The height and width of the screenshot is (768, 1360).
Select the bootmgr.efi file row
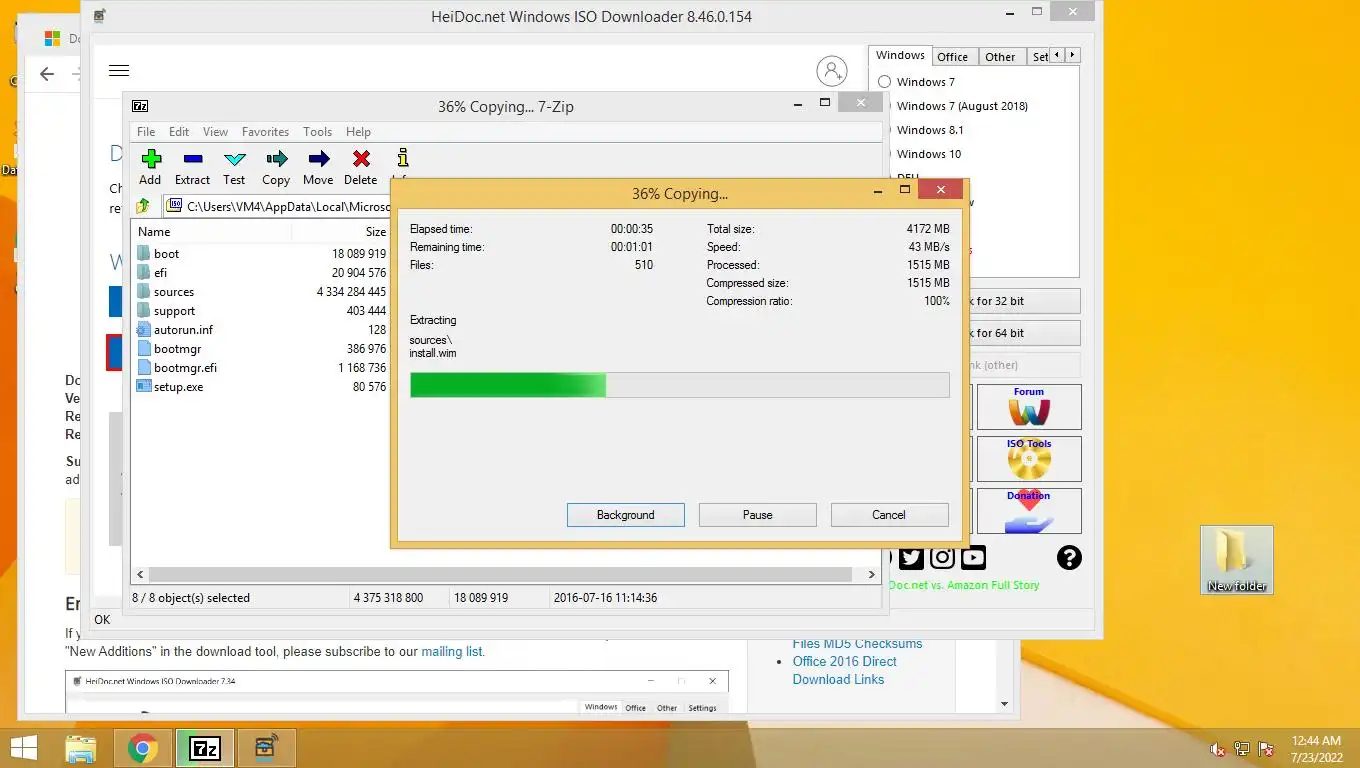[261, 368]
